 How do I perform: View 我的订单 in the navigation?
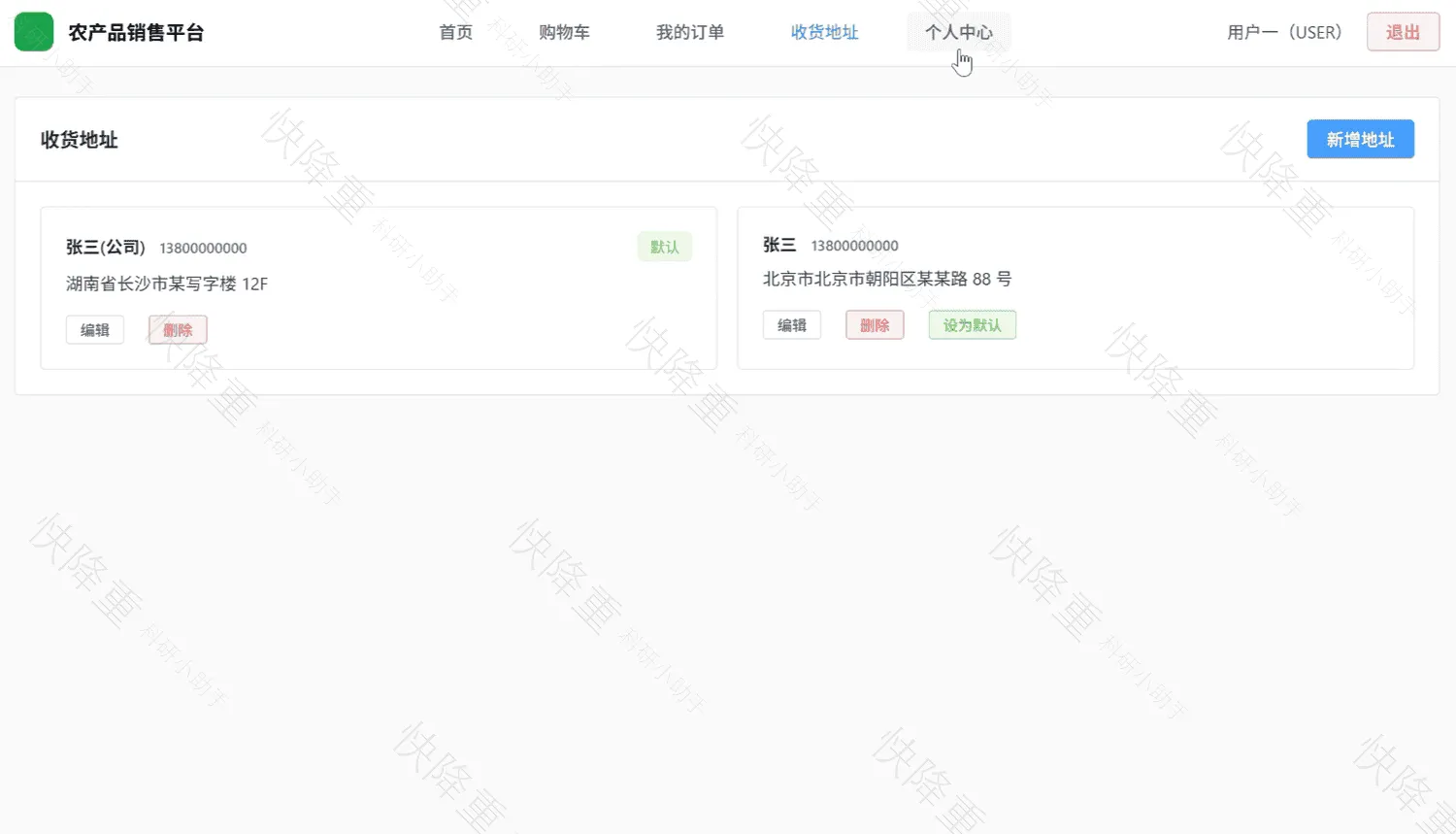tap(690, 32)
